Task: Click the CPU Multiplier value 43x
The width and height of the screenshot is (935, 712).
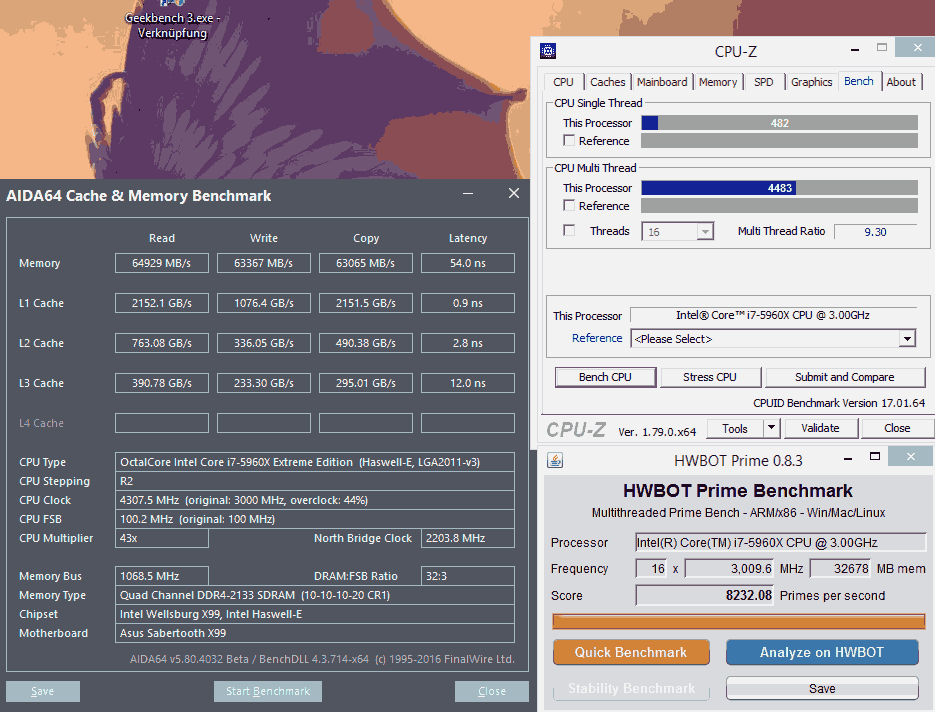Action: pyautogui.click(x=162, y=538)
